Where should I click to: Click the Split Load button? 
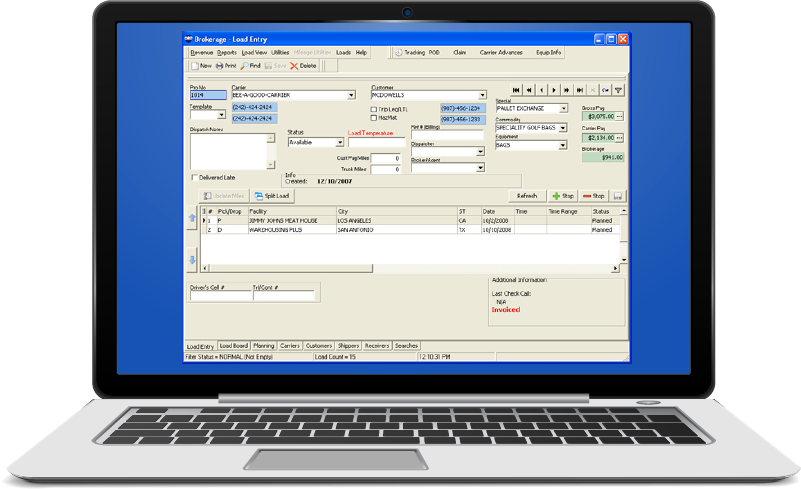[271, 196]
